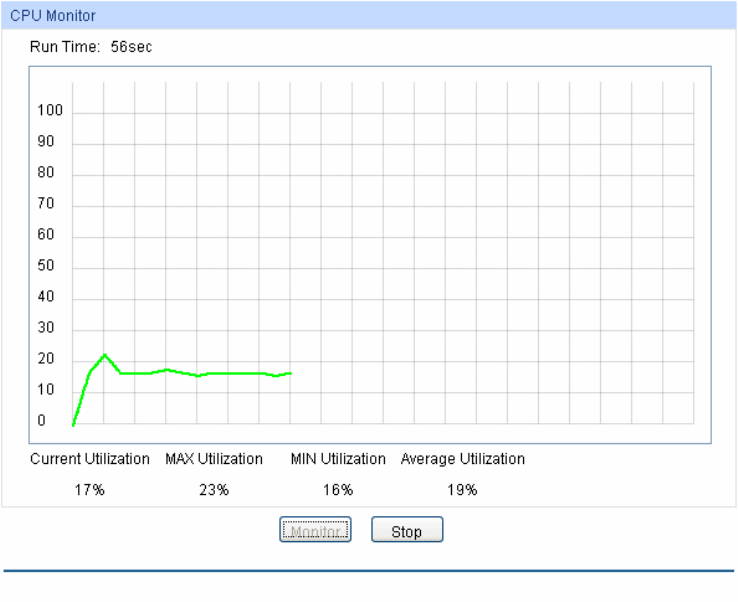
Task: Click the MIN Utilization label
Action: point(338,458)
